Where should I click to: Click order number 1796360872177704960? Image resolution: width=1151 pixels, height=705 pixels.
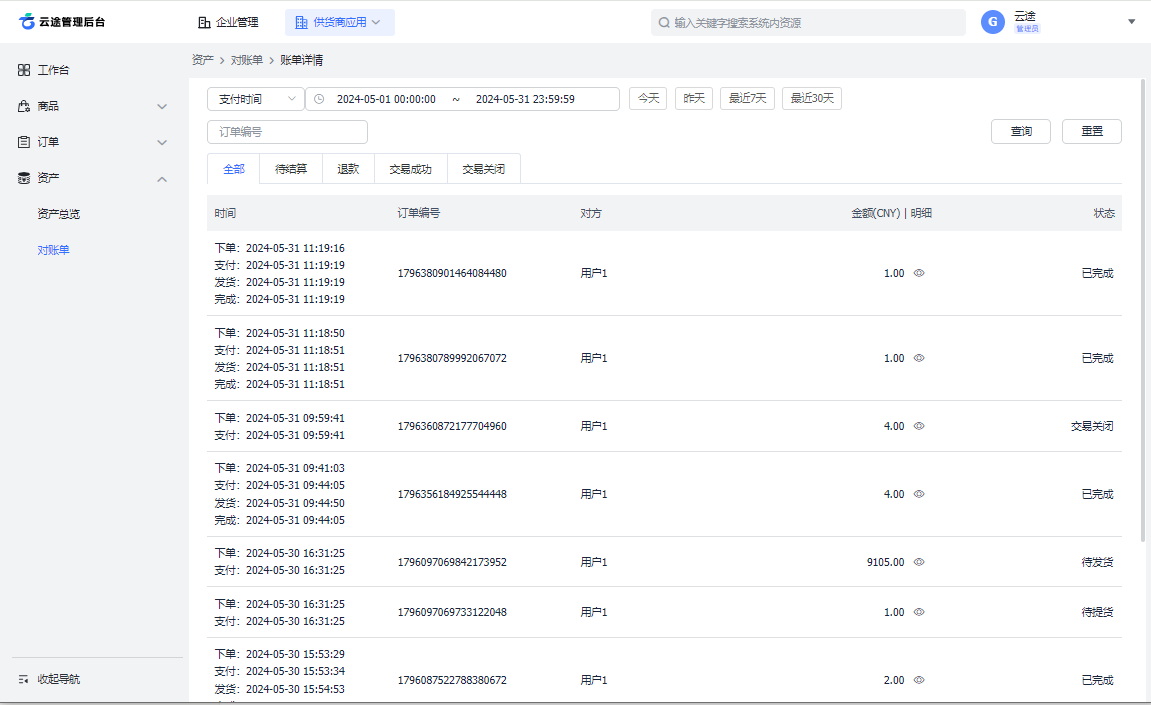(x=452, y=426)
